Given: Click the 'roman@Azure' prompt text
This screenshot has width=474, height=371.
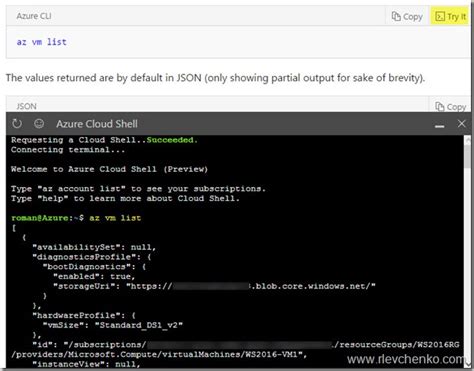Looking at the screenshot, I should 40,218.
